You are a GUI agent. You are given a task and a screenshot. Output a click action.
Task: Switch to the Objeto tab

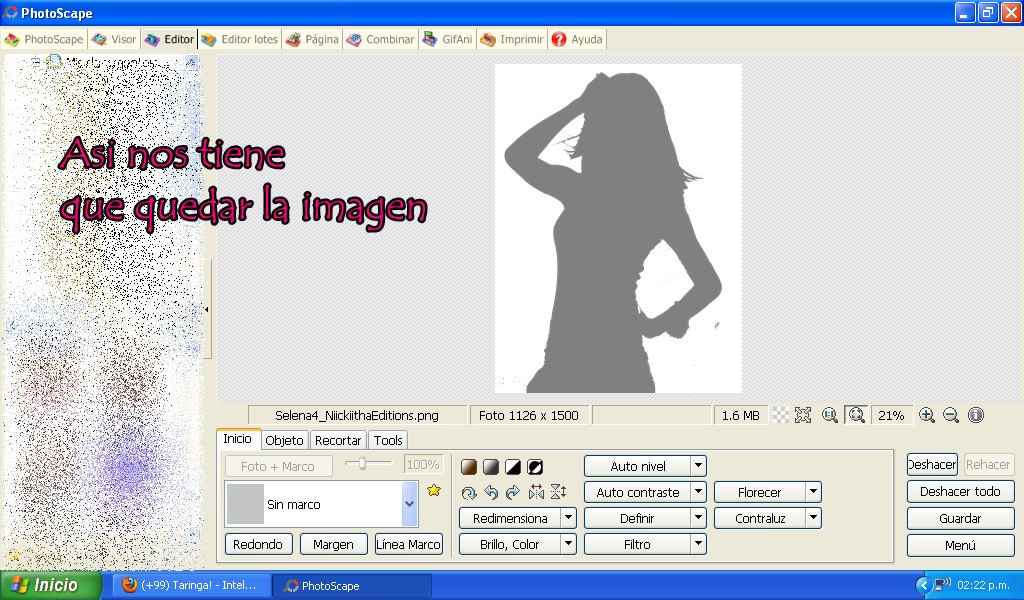[x=285, y=441]
